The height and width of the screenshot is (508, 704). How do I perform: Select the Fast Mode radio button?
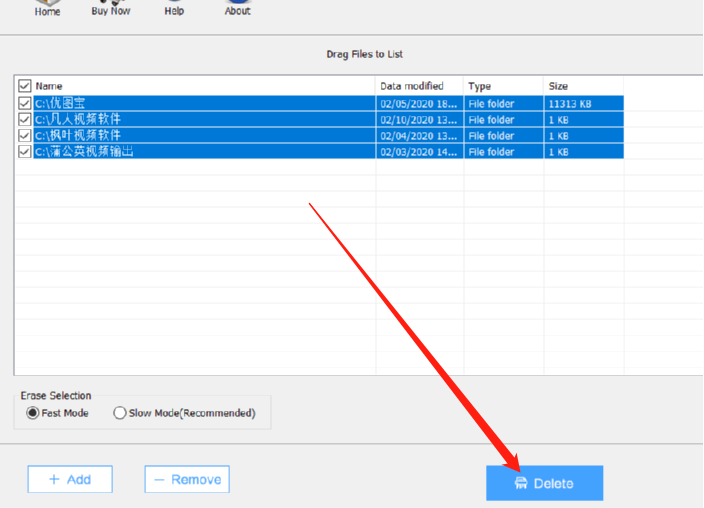click(x=33, y=413)
